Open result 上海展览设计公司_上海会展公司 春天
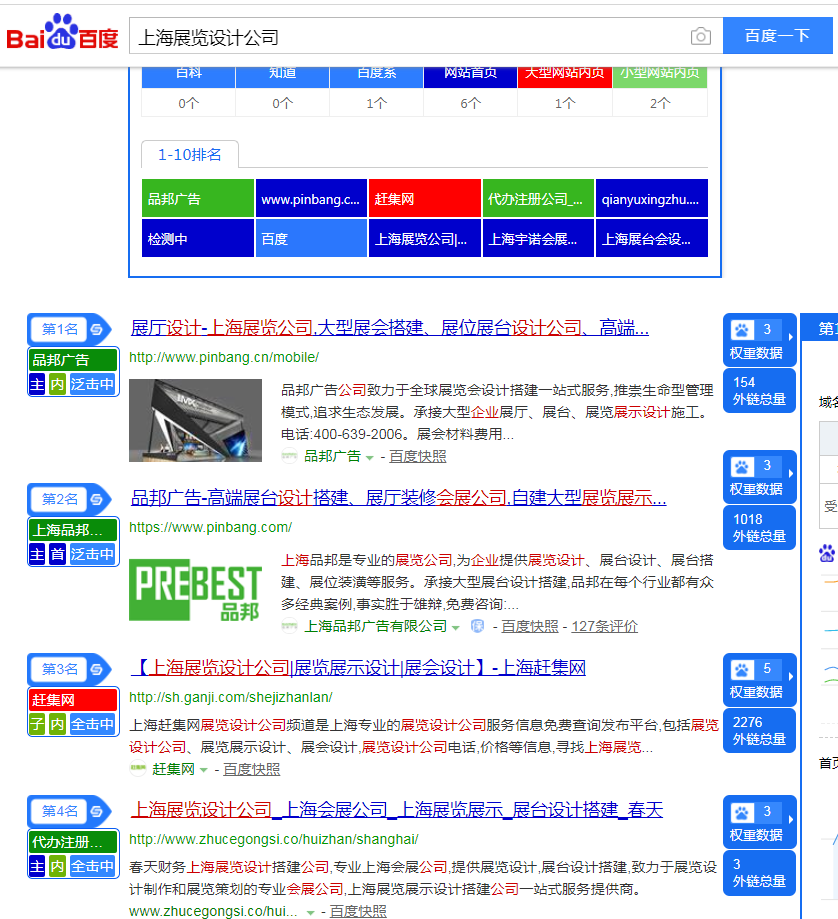 pos(397,810)
